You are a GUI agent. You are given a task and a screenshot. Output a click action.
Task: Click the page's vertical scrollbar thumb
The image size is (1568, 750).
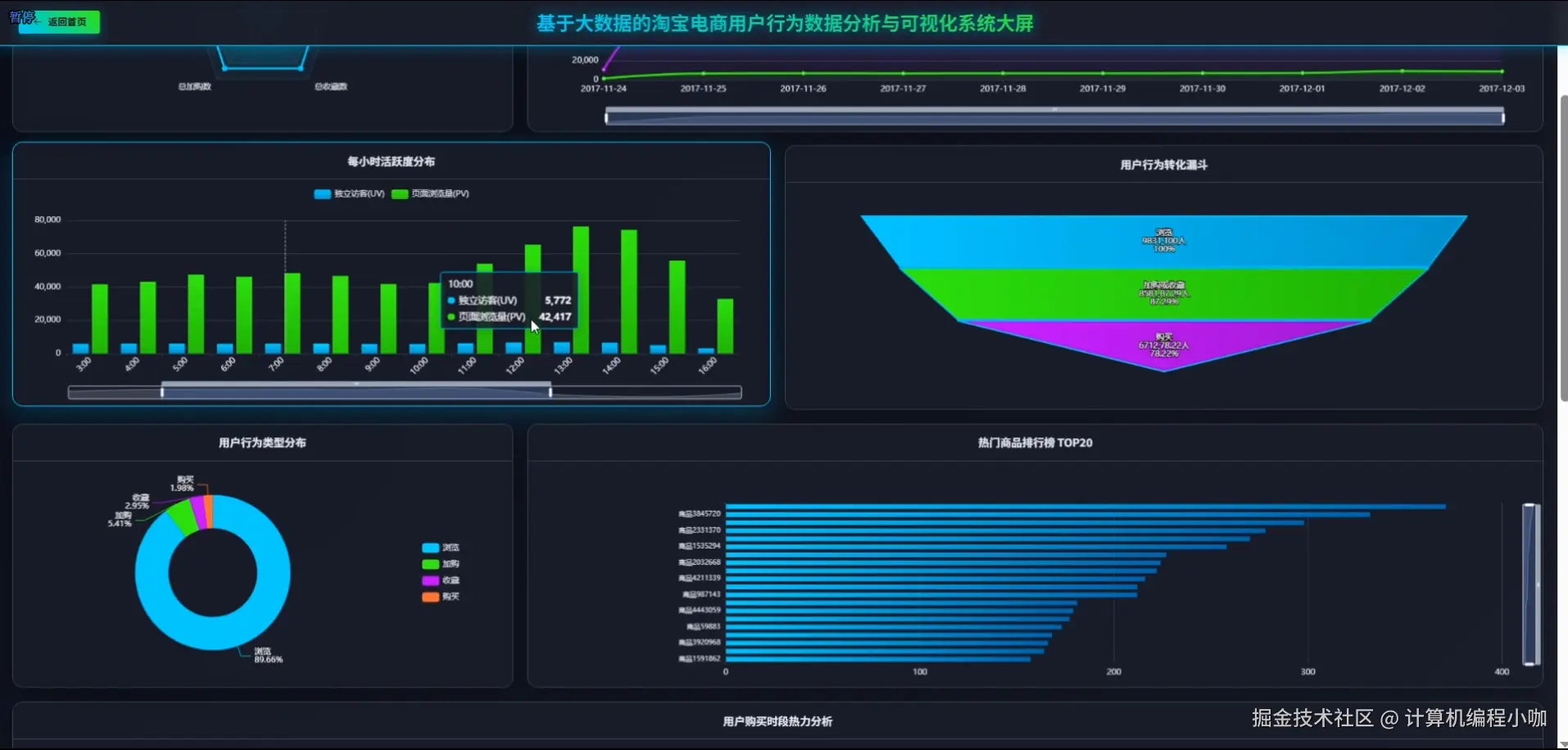pos(1562,248)
